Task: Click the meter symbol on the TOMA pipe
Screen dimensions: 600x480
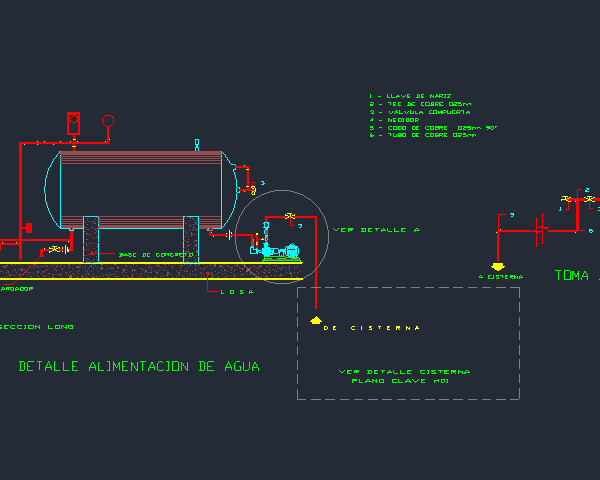Action: click(x=540, y=230)
